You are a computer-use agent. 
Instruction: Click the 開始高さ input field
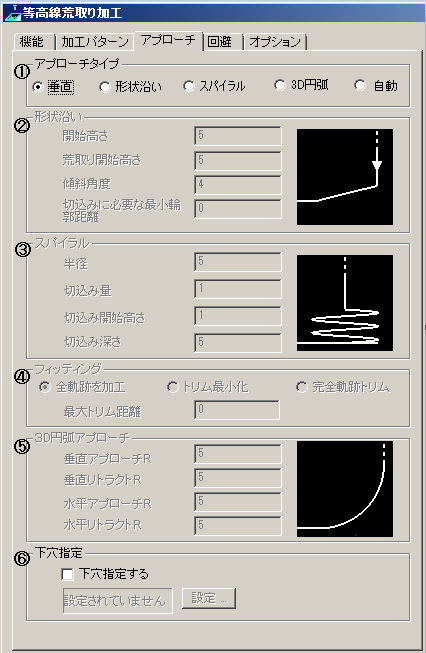(238, 136)
